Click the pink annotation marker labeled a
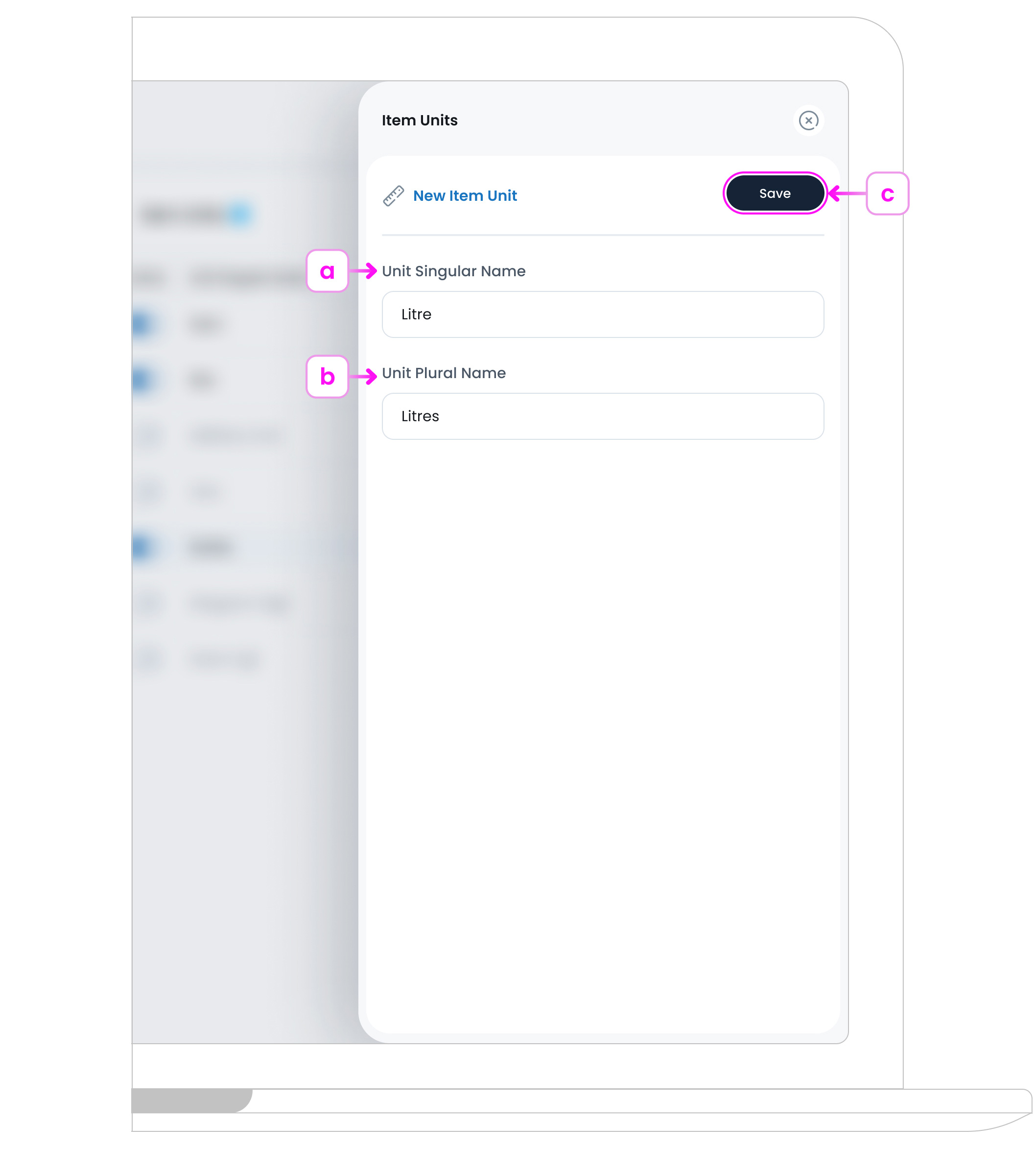 (x=328, y=271)
